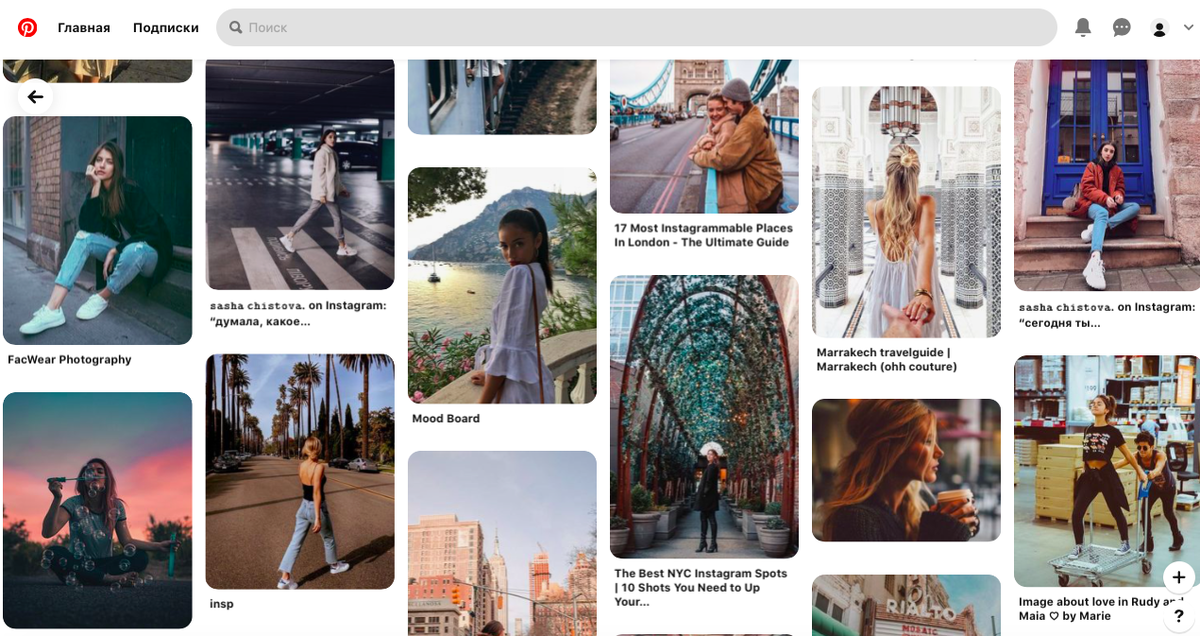This screenshot has height=636, width=1200.
Task: Open the Pinterest logo home icon
Action: [x=27, y=28]
